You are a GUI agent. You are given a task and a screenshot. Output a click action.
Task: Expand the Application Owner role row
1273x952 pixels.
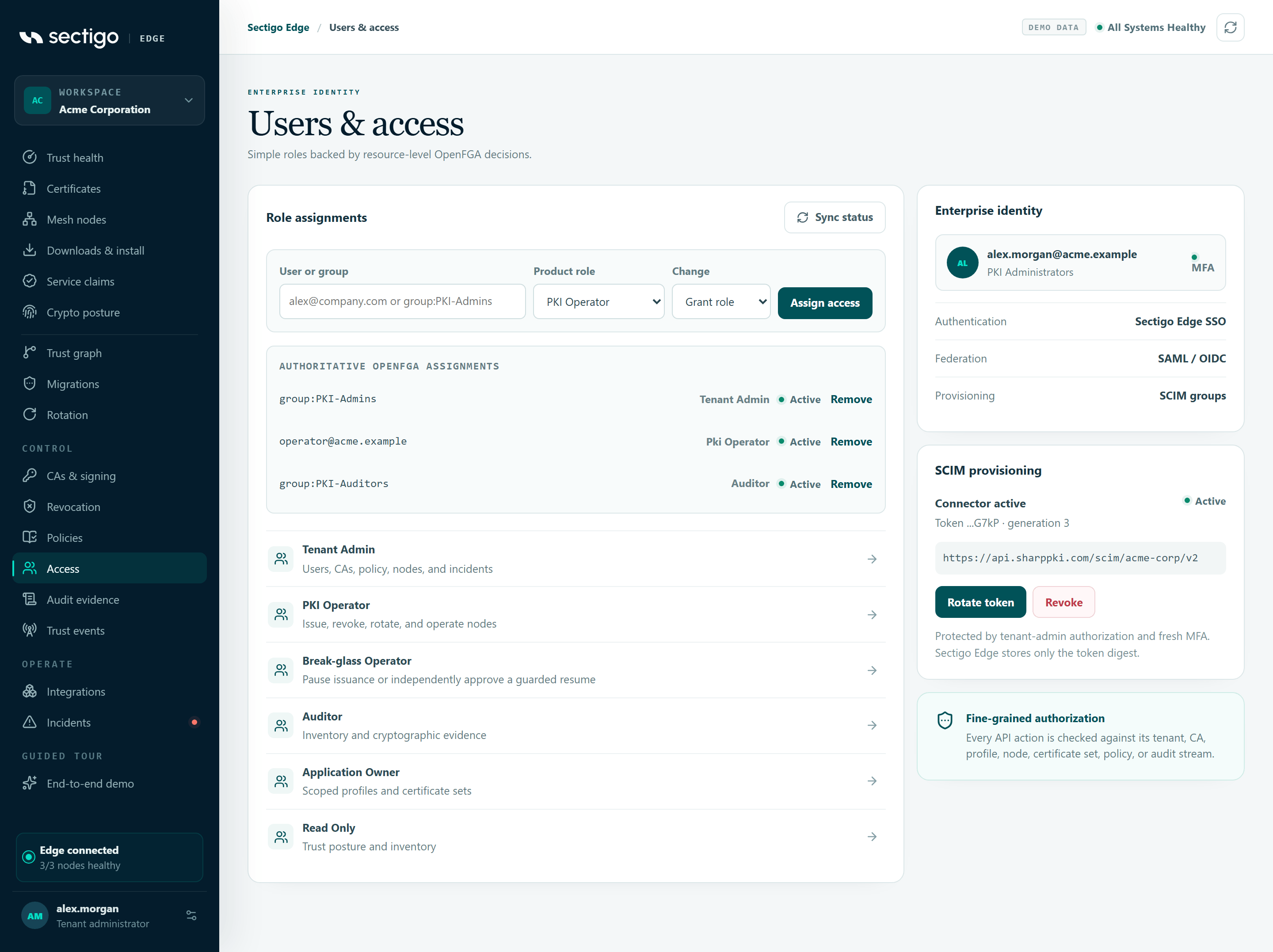(576, 781)
